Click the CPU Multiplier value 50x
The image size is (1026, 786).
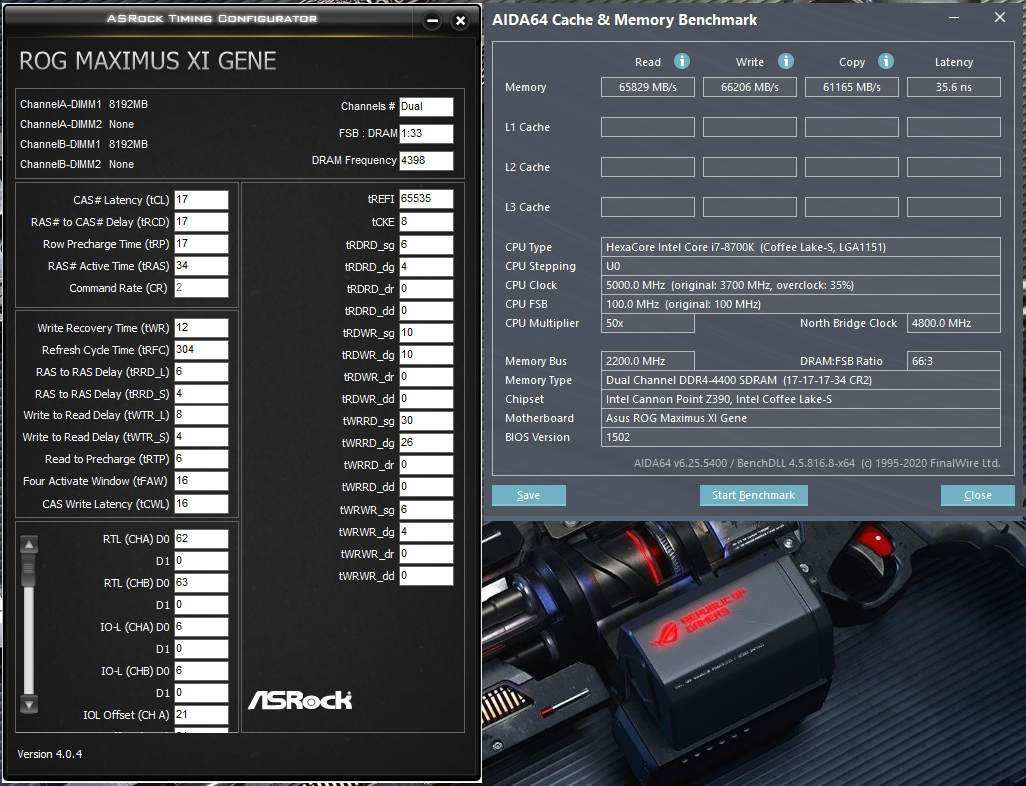(x=648, y=323)
